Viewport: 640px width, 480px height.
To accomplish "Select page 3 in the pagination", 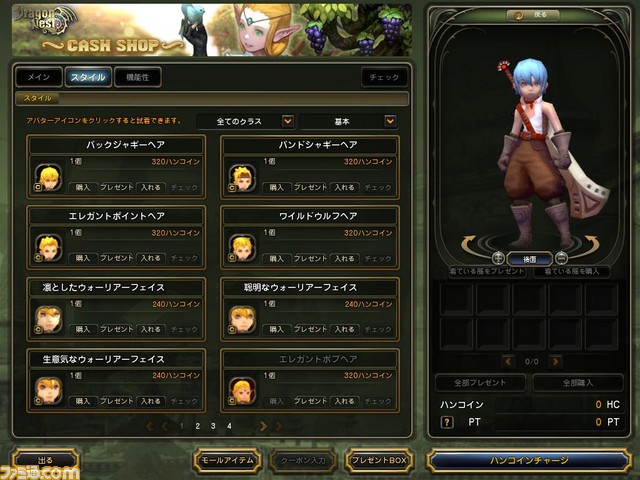I will click(x=213, y=426).
